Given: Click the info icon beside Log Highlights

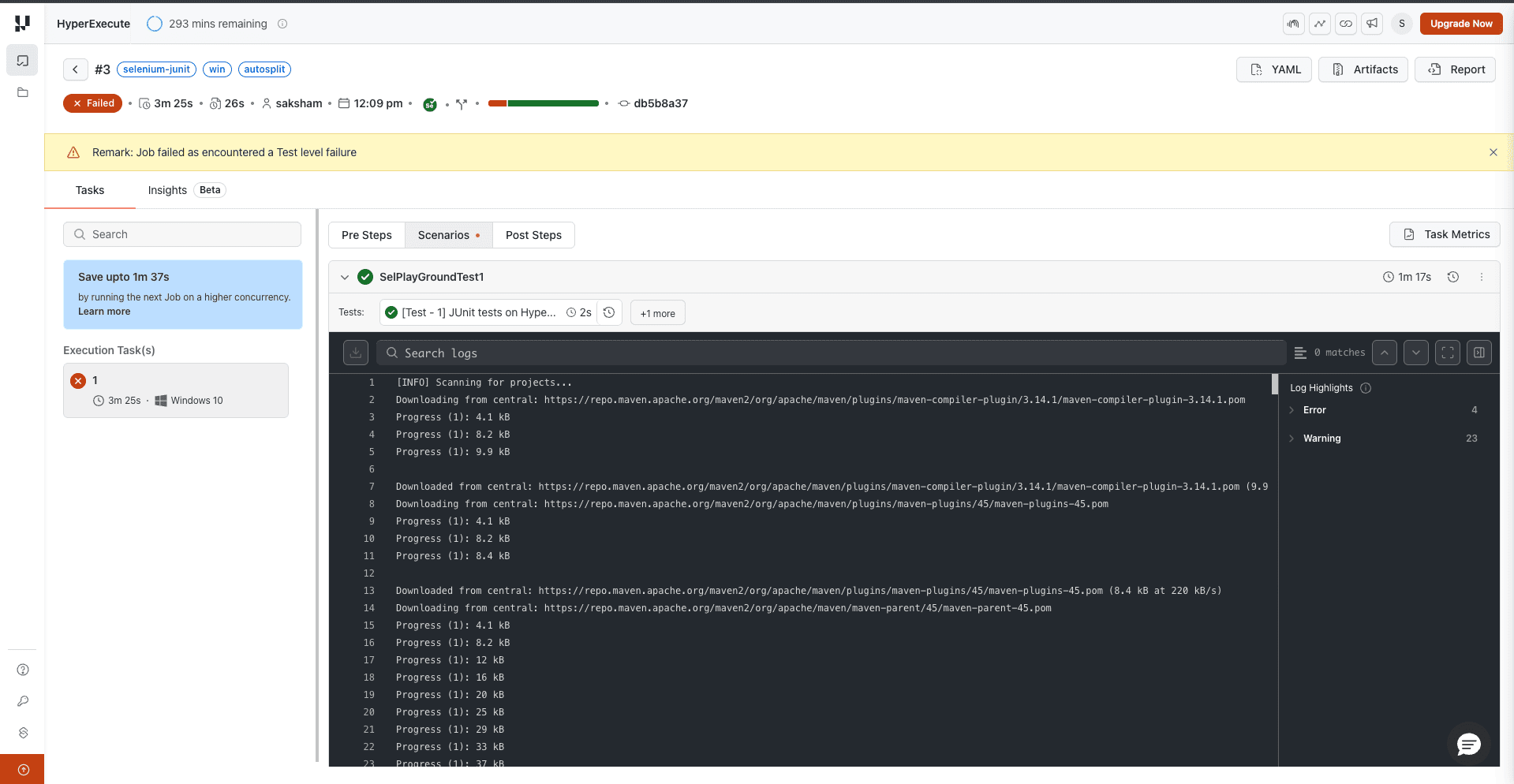Looking at the screenshot, I should click(x=1366, y=388).
